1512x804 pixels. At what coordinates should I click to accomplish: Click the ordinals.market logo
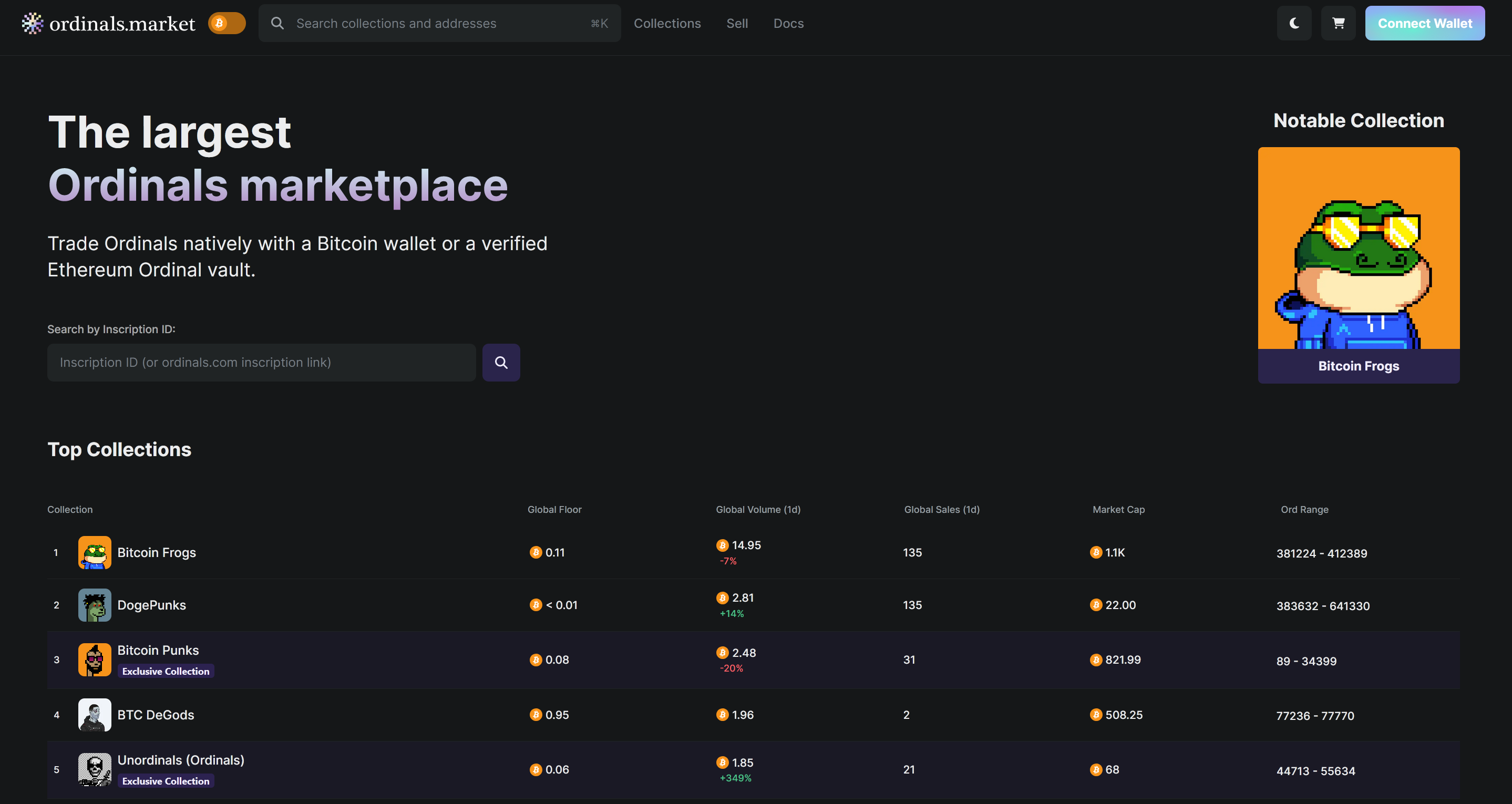(x=109, y=24)
